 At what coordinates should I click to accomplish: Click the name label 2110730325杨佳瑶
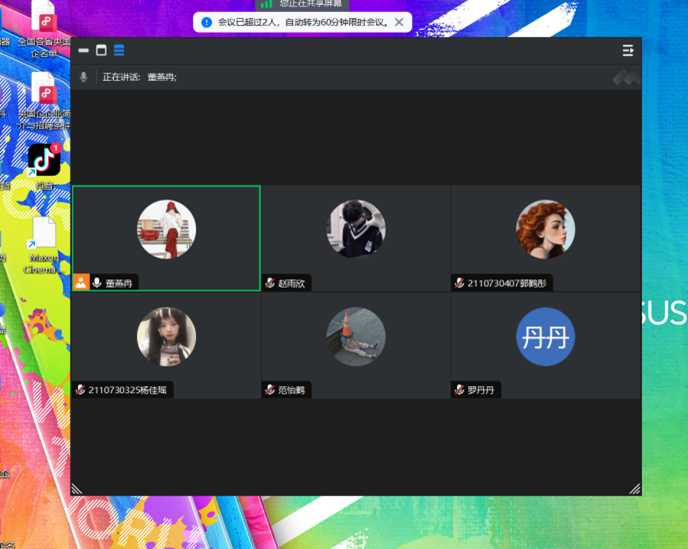click(x=128, y=390)
